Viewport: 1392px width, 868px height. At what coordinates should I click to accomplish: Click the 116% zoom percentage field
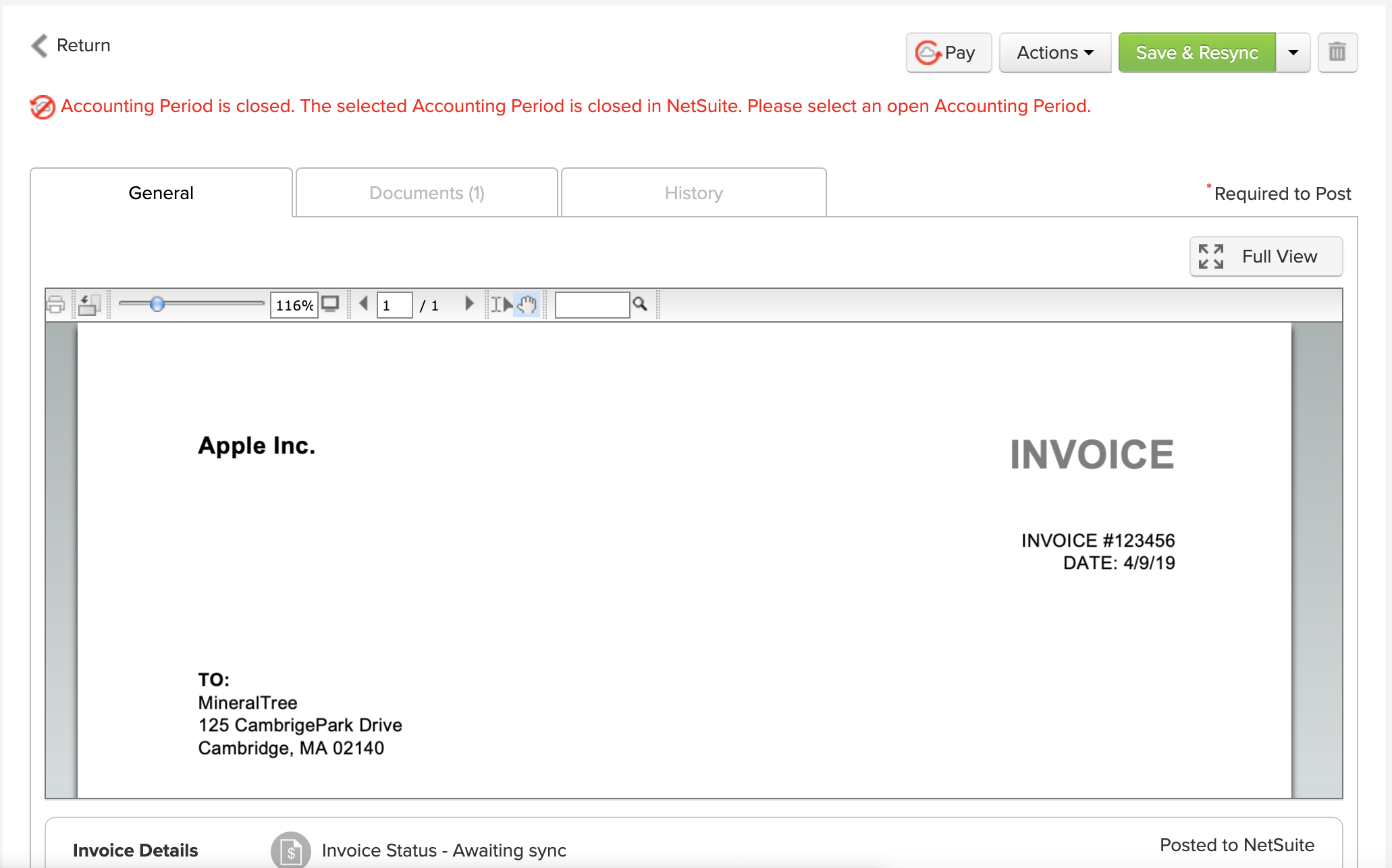[x=294, y=305]
